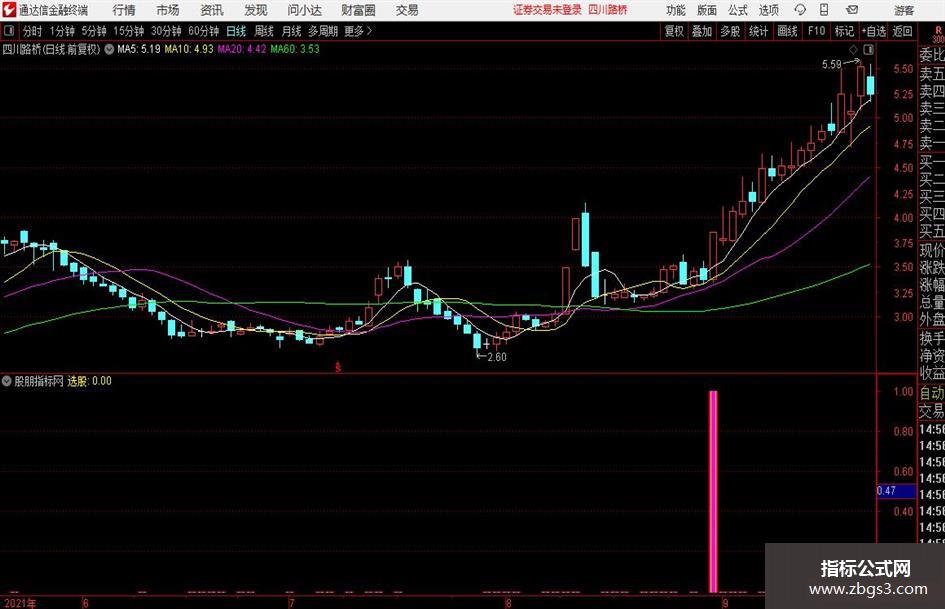This screenshot has width=945, height=609.
Task: Switch to 30分钟 period
Action: [x=166, y=31]
